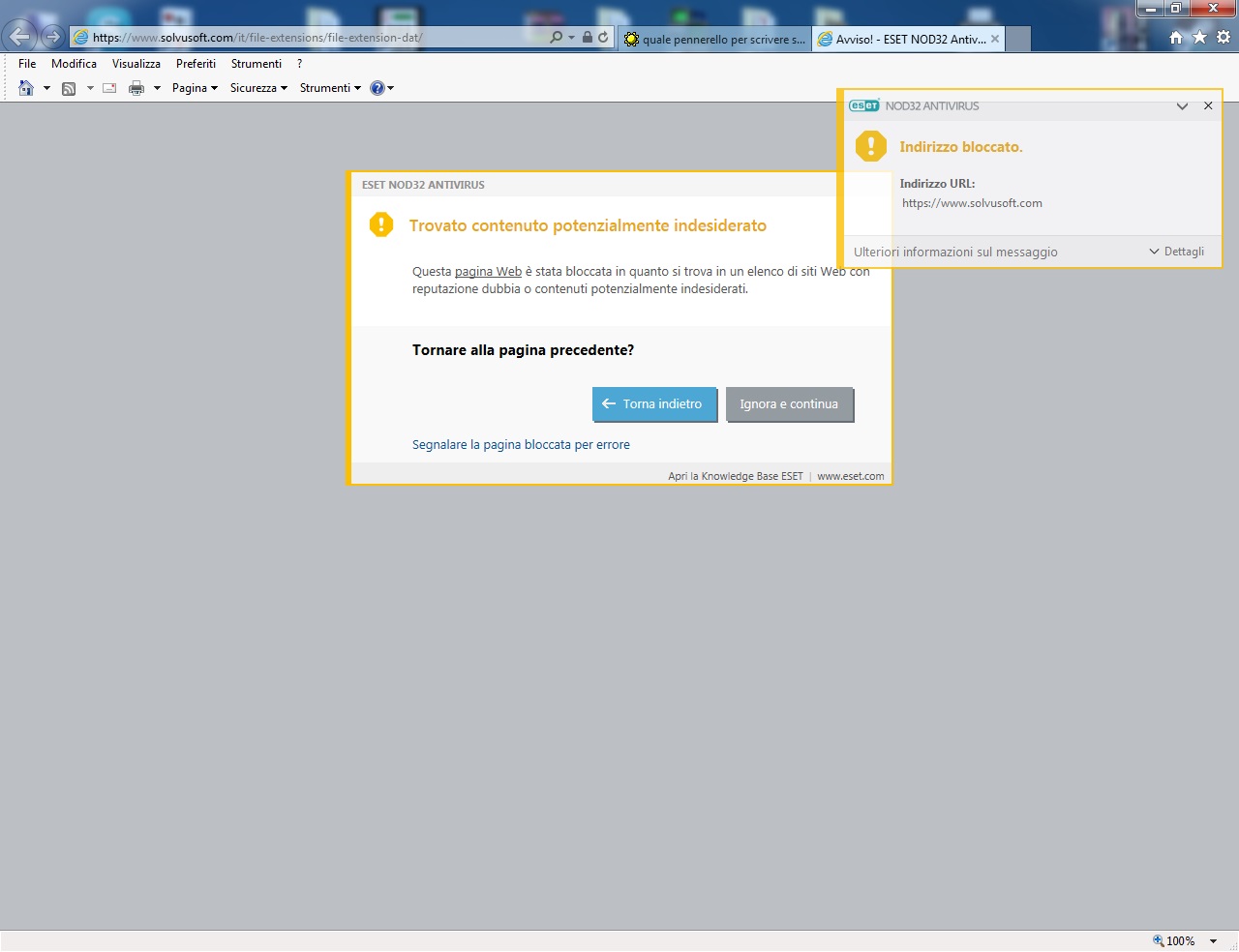
Task: Click the Read mail envelope icon
Action: point(109,88)
